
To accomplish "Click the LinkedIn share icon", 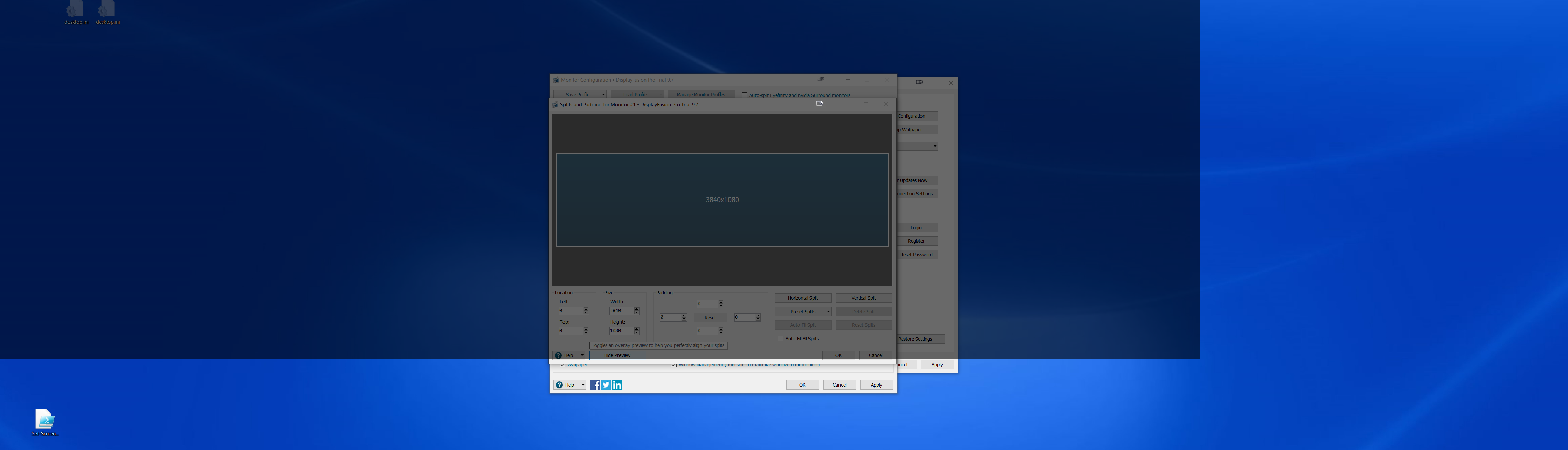I will (x=617, y=385).
